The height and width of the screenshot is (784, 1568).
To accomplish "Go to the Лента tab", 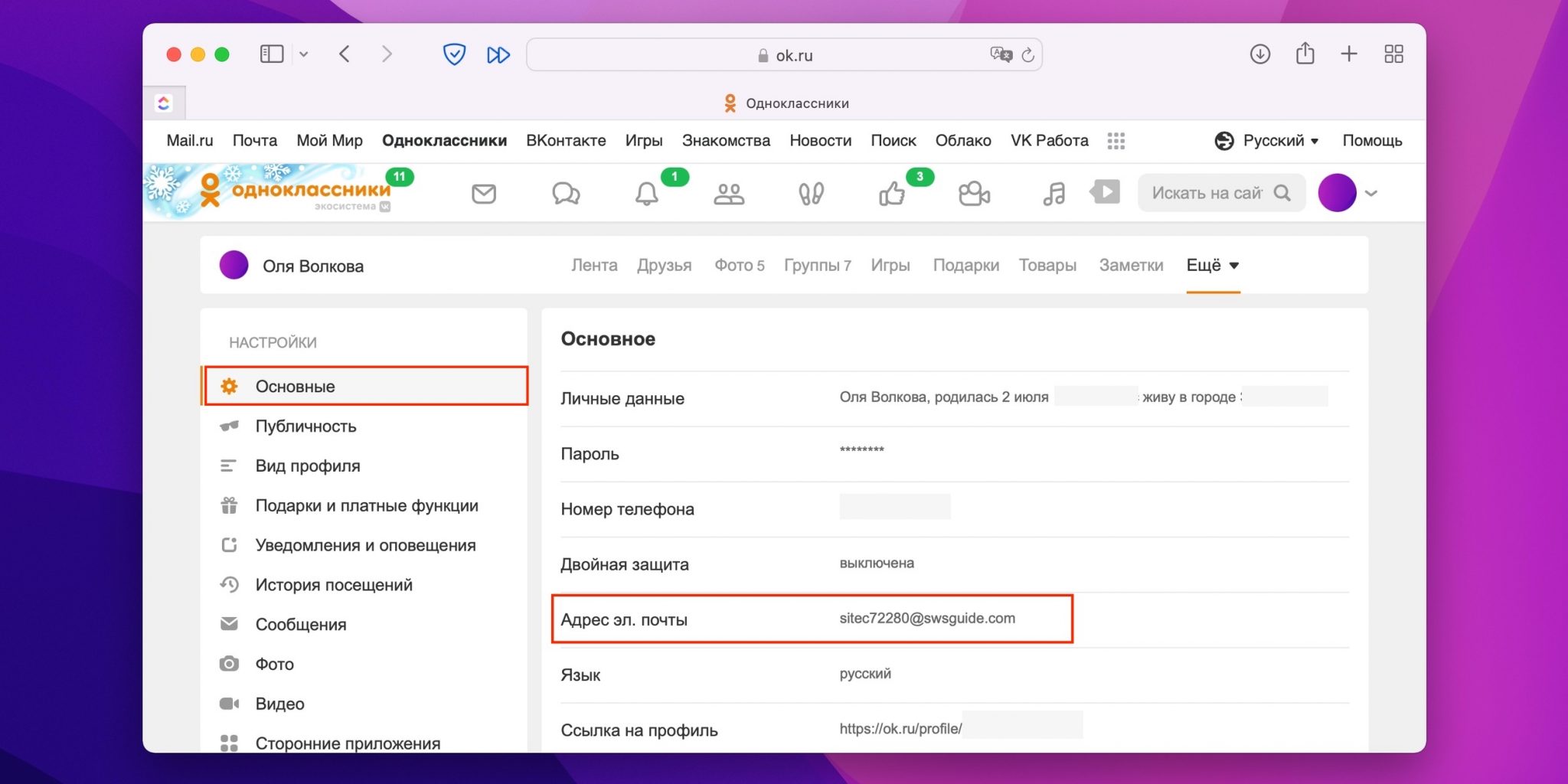I will 594,266.
